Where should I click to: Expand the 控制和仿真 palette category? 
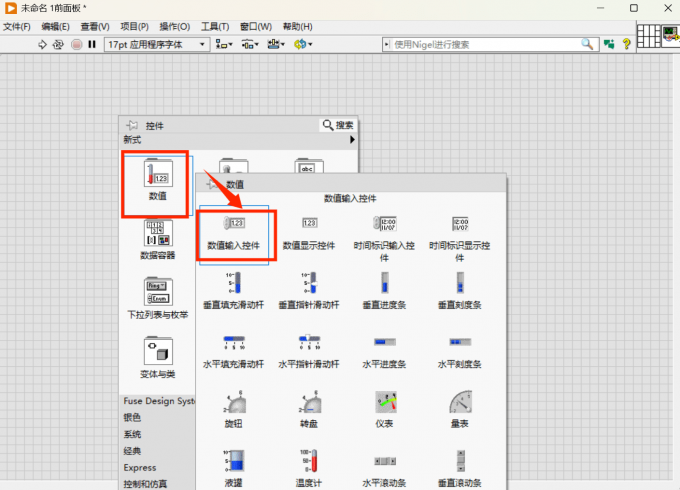click(145, 483)
